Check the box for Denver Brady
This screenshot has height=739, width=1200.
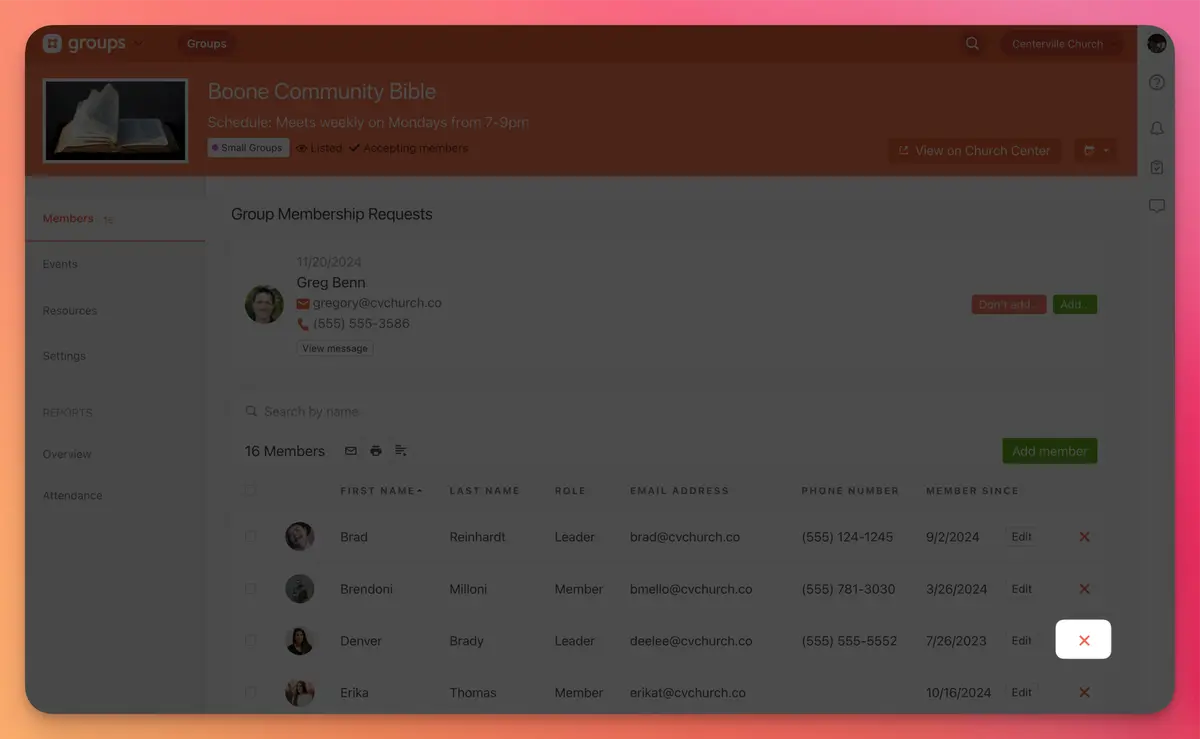coord(250,641)
